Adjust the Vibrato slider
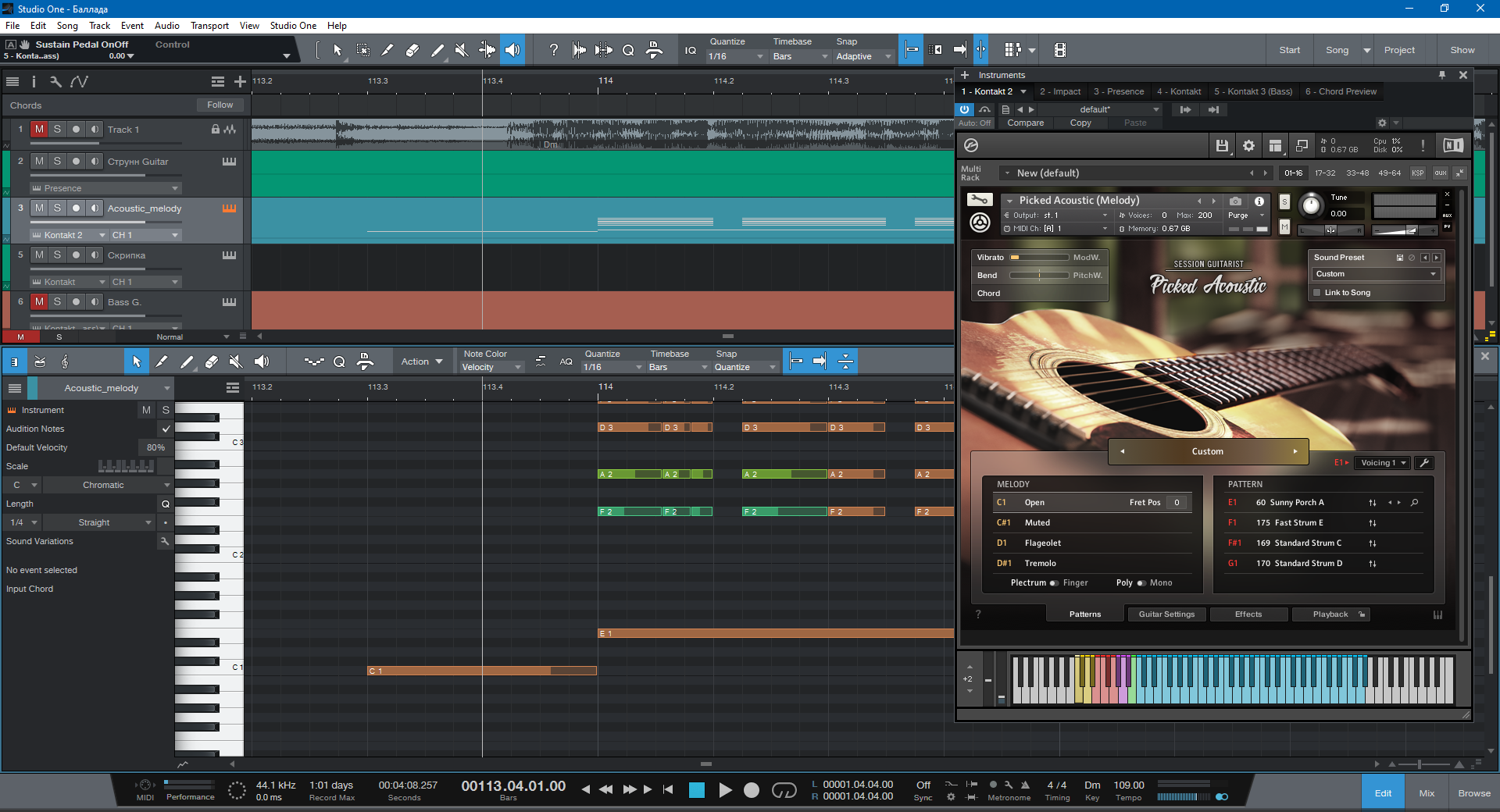This screenshot has width=1500, height=812. tap(1039, 257)
